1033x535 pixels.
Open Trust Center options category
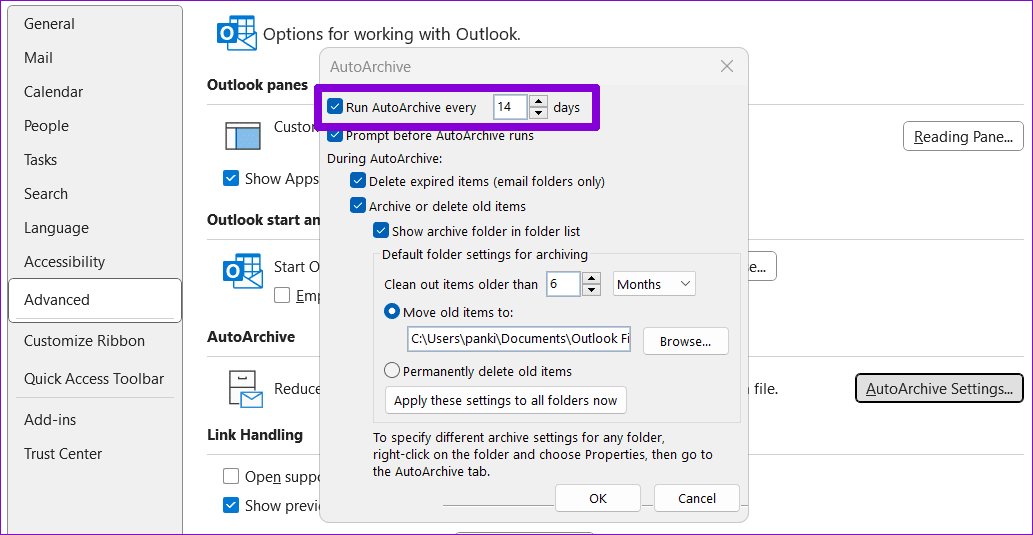coord(63,454)
